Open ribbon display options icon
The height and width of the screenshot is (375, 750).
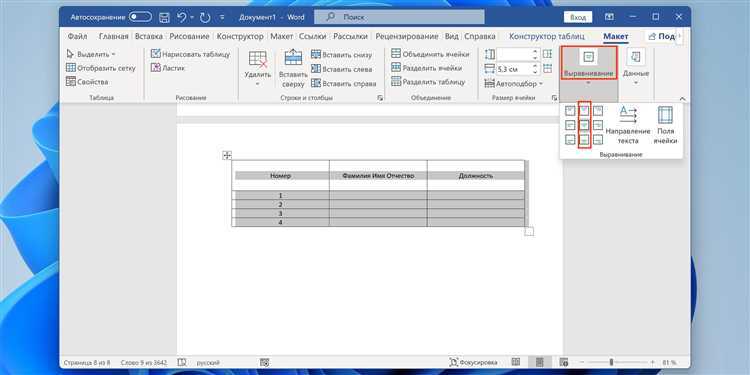[609, 17]
